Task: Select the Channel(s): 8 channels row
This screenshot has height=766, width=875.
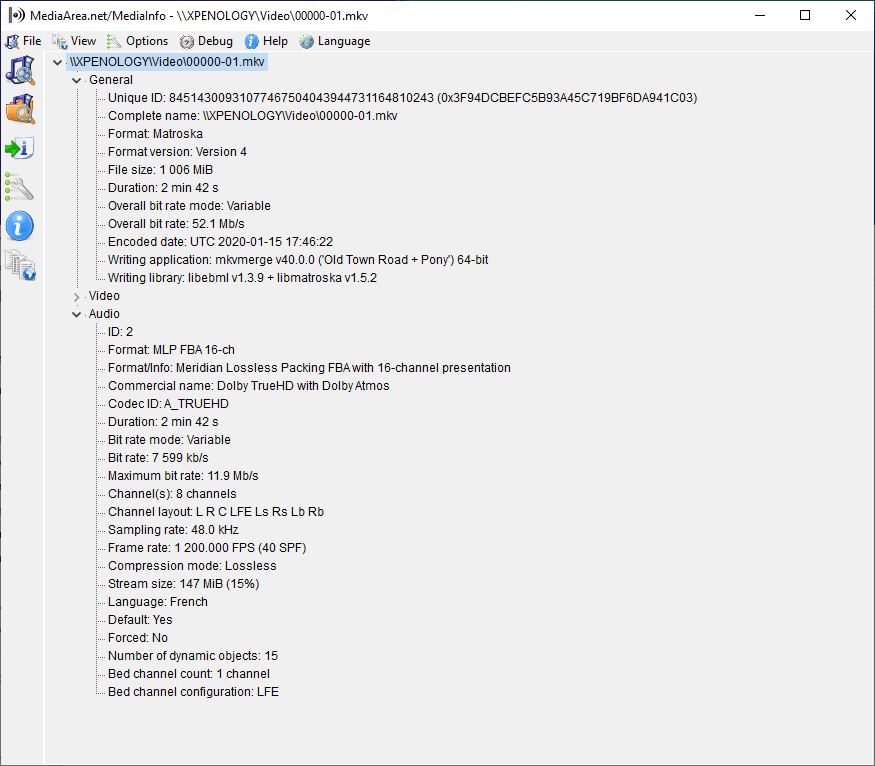Action: pyautogui.click(x=172, y=494)
